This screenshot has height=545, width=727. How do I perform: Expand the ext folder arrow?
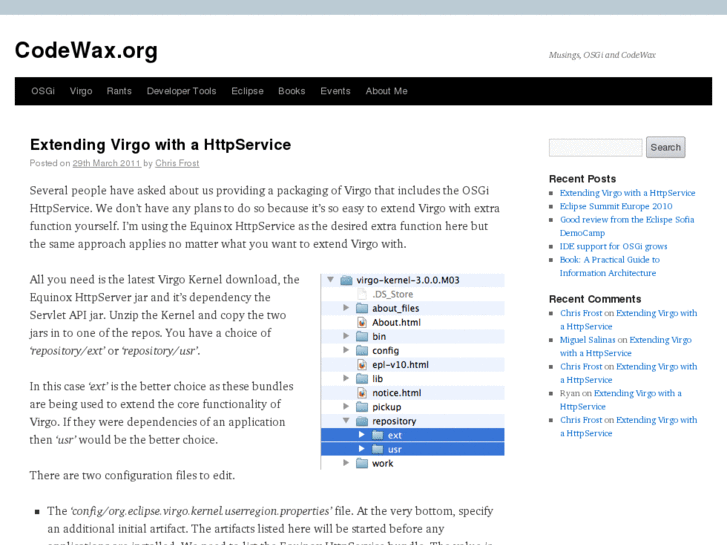pos(362,435)
